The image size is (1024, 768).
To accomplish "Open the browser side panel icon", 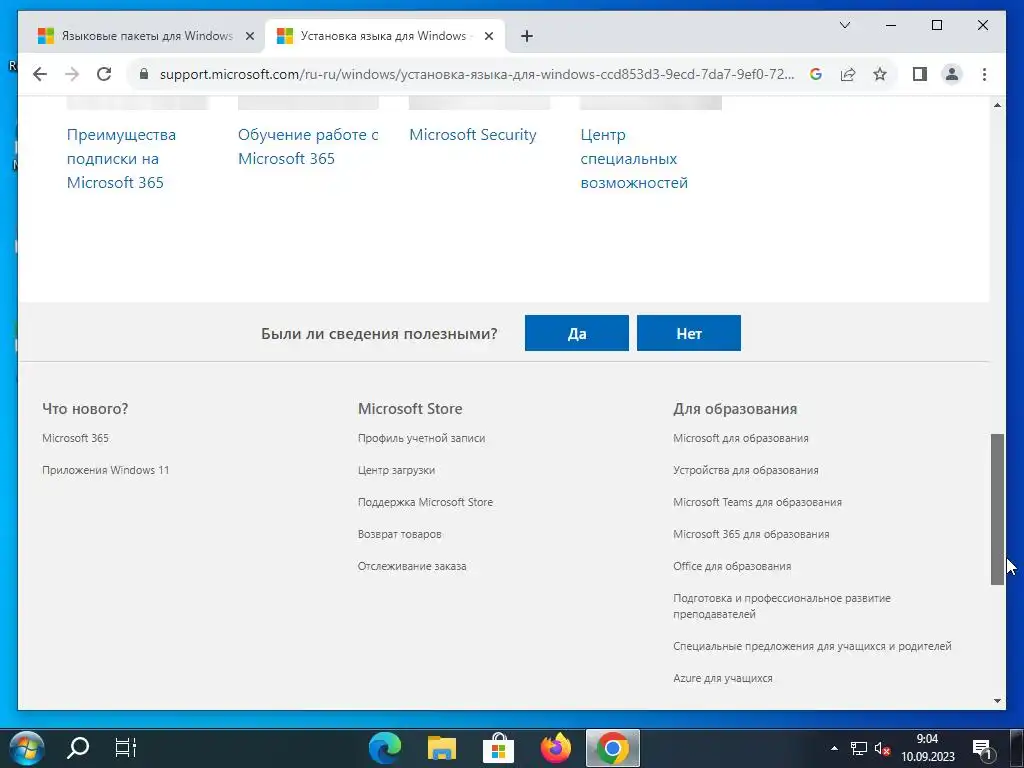I will [920, 74].
